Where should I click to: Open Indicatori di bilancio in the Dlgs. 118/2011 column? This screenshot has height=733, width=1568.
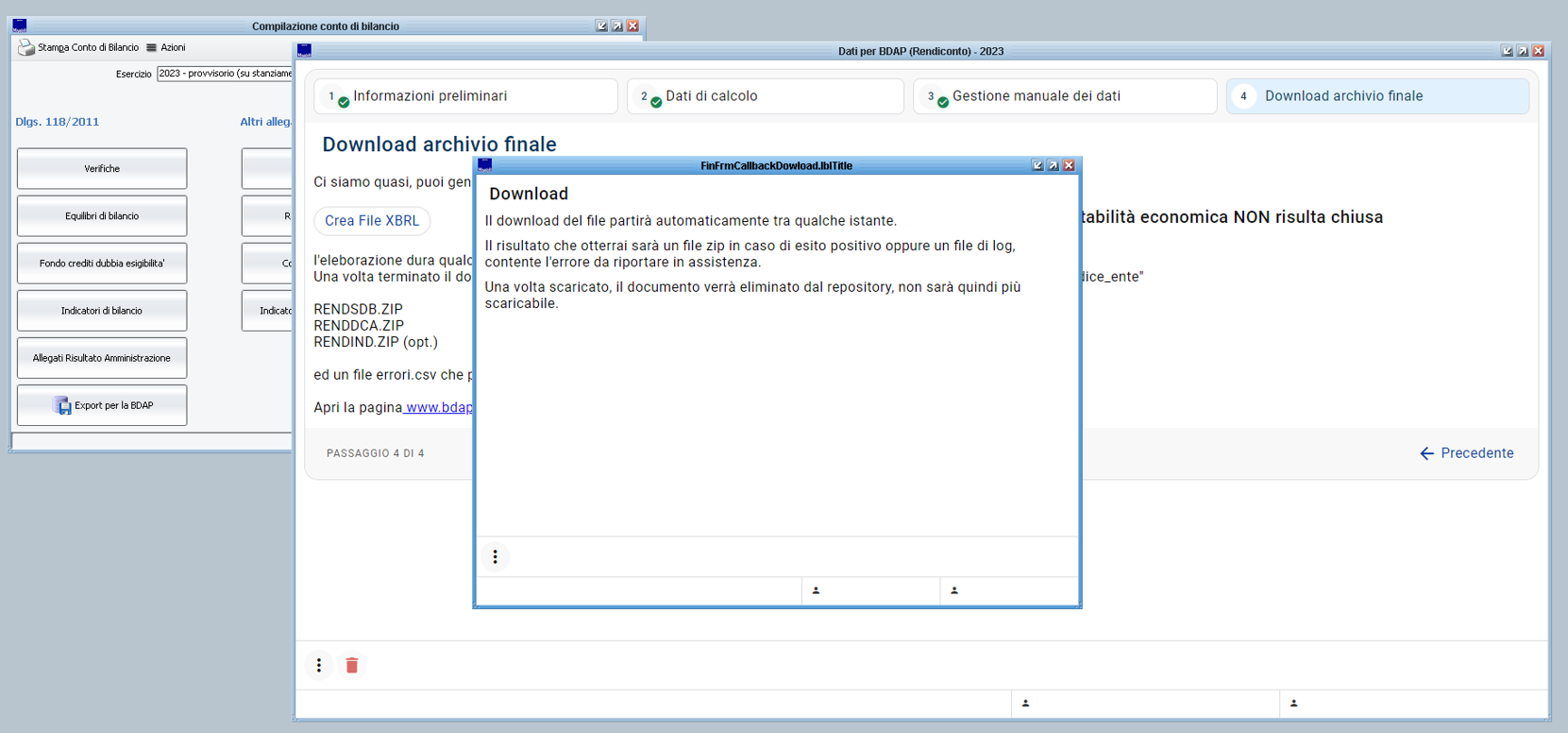click(102, 311)
